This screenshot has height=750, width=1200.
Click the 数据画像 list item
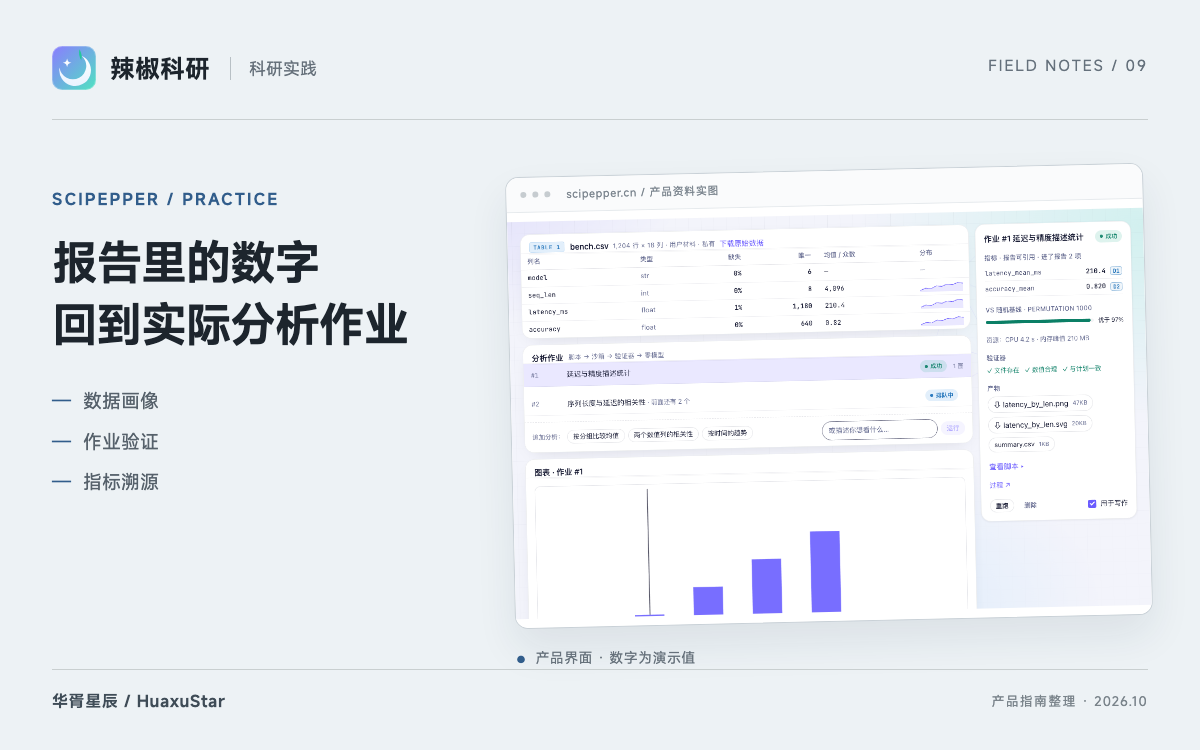pyautogui.click(x=121, y=401)
